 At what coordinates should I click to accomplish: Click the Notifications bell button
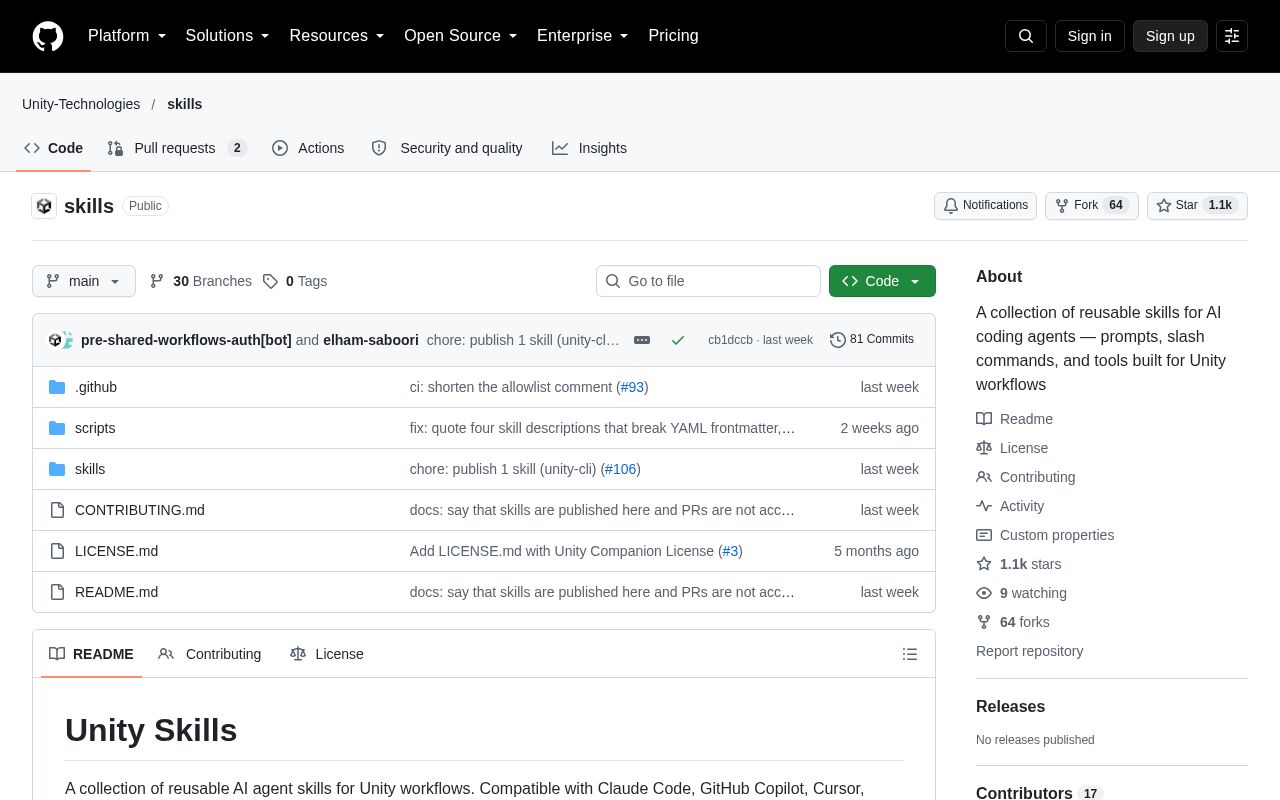985,206
